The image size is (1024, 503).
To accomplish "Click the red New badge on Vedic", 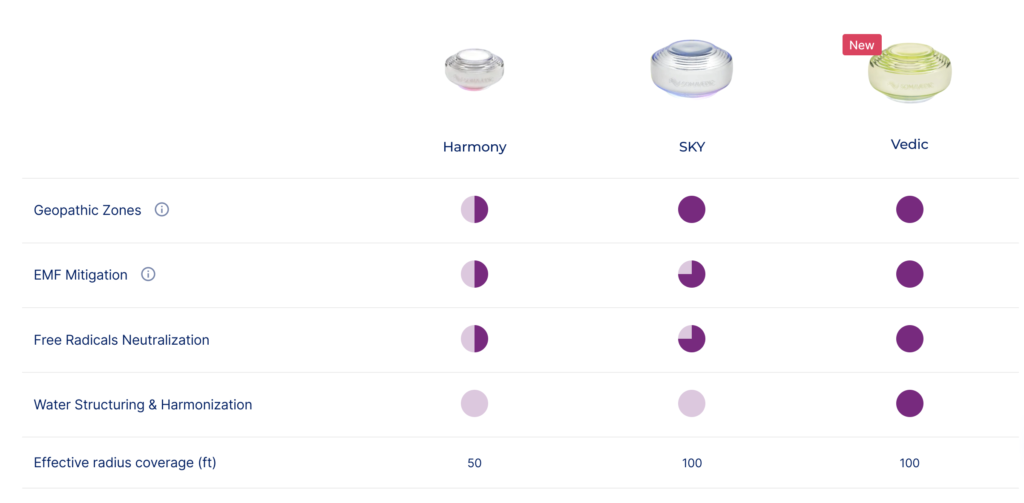I will 862,45.
